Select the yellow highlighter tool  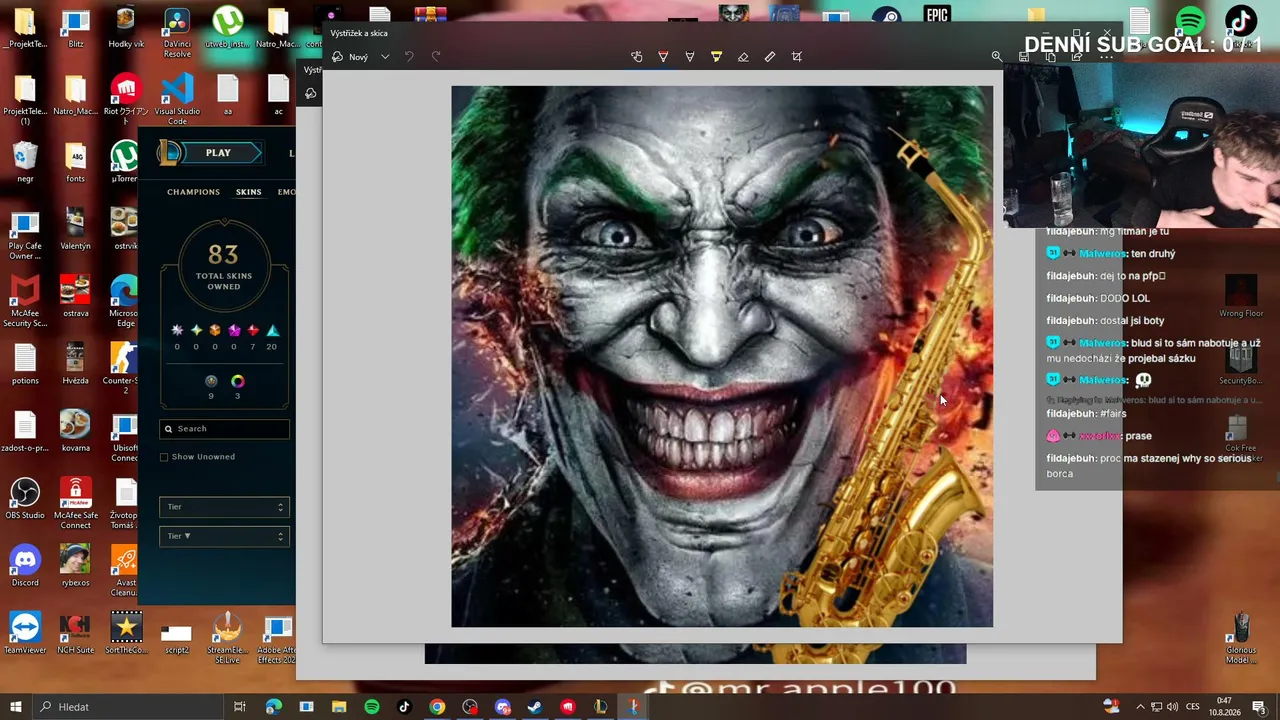click(716, 57)
